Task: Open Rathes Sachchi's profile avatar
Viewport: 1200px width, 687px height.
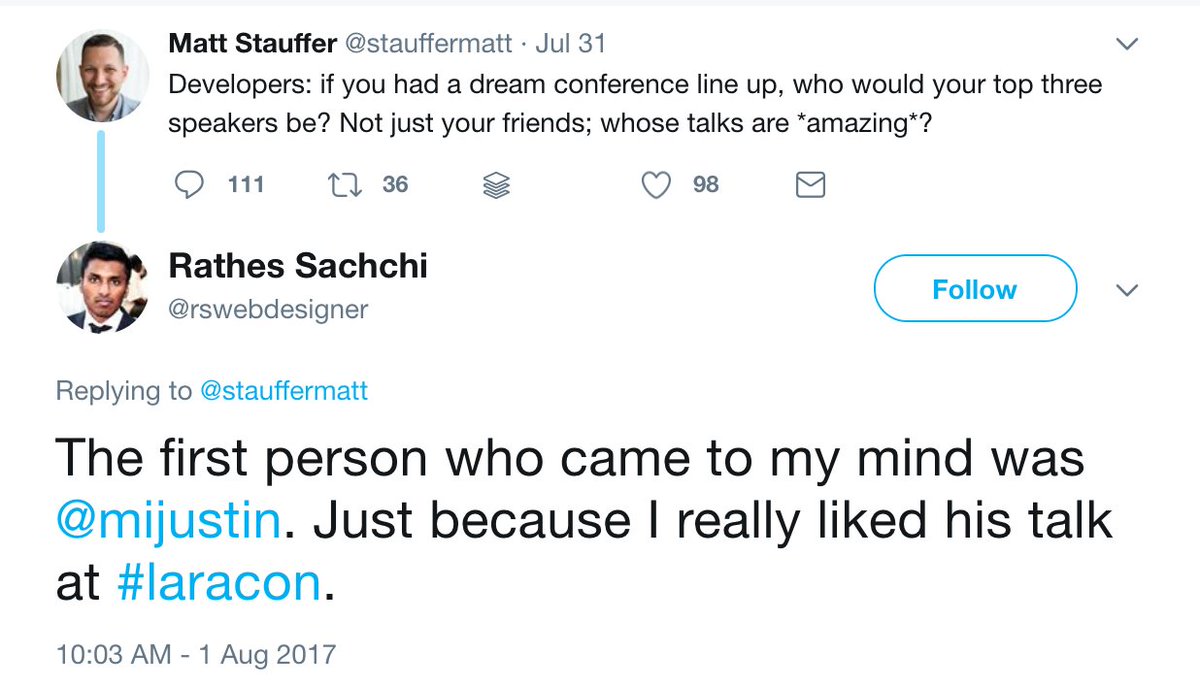Action: 101,287
